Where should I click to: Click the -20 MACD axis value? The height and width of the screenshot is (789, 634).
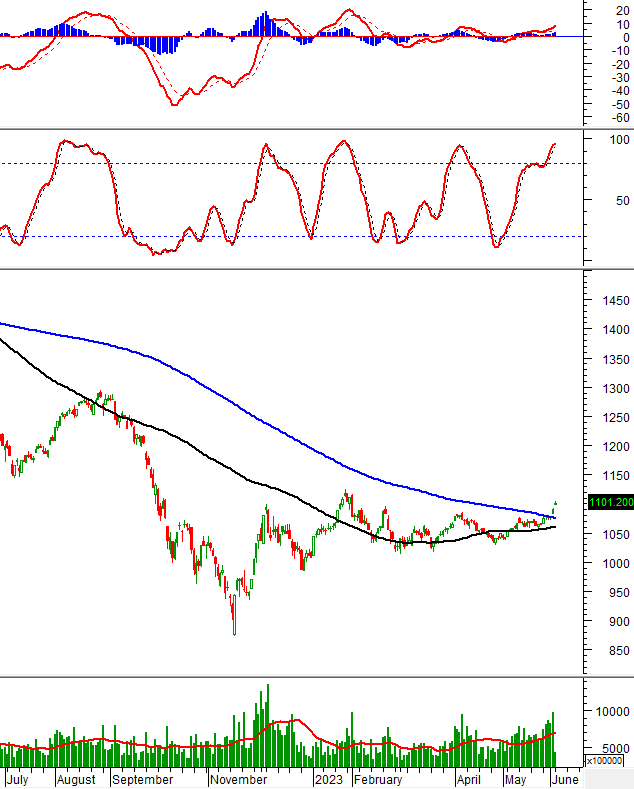(620, 64)
